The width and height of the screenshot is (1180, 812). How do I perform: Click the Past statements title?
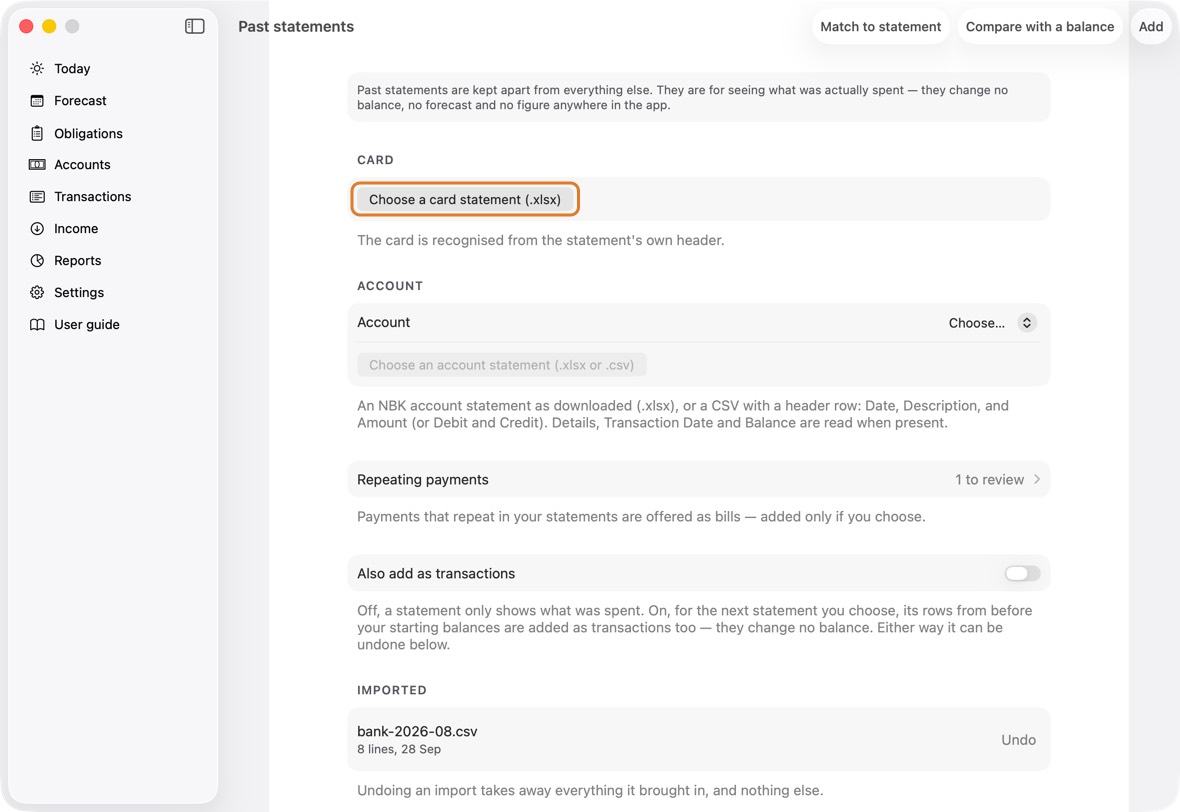click(x=296, y=26)
